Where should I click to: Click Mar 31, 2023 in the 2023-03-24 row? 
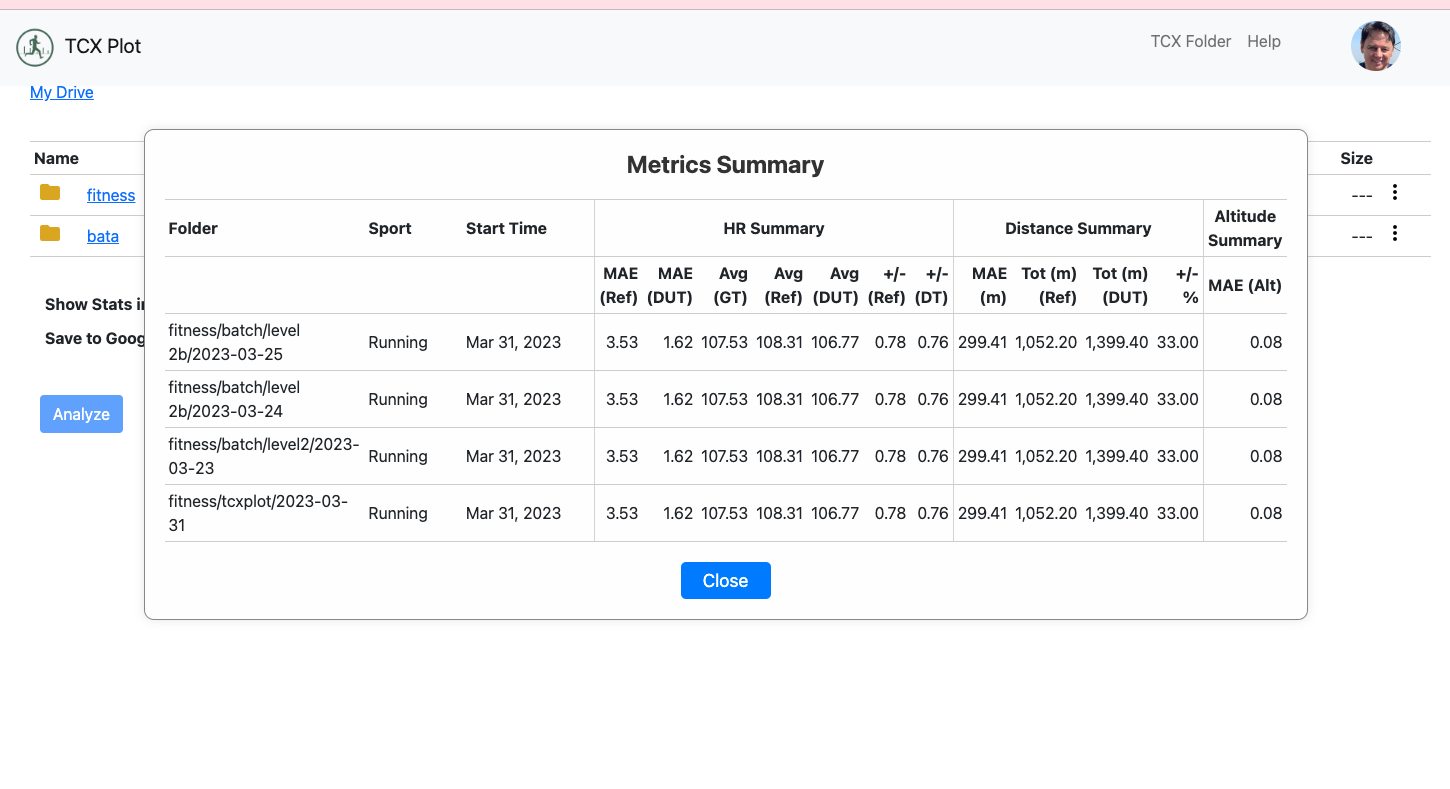(x=514, y=399)
